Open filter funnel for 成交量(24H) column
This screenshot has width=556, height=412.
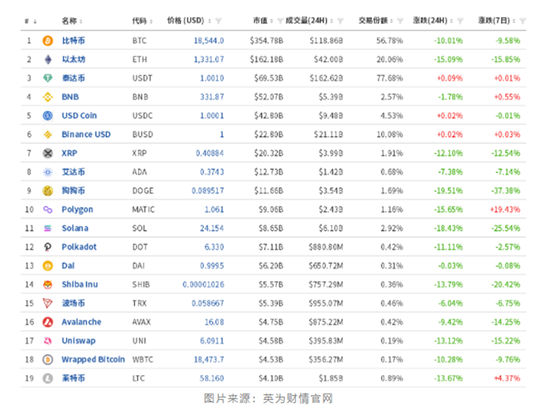(x=340, y=21)
